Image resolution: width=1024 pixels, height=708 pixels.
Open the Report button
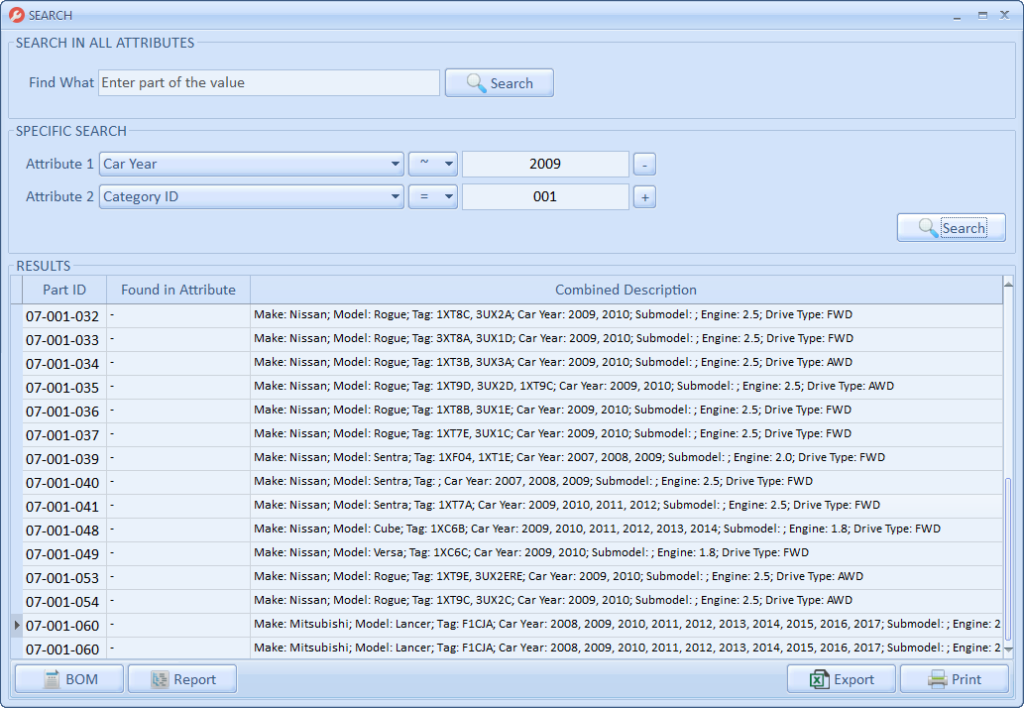pos(182,680)
